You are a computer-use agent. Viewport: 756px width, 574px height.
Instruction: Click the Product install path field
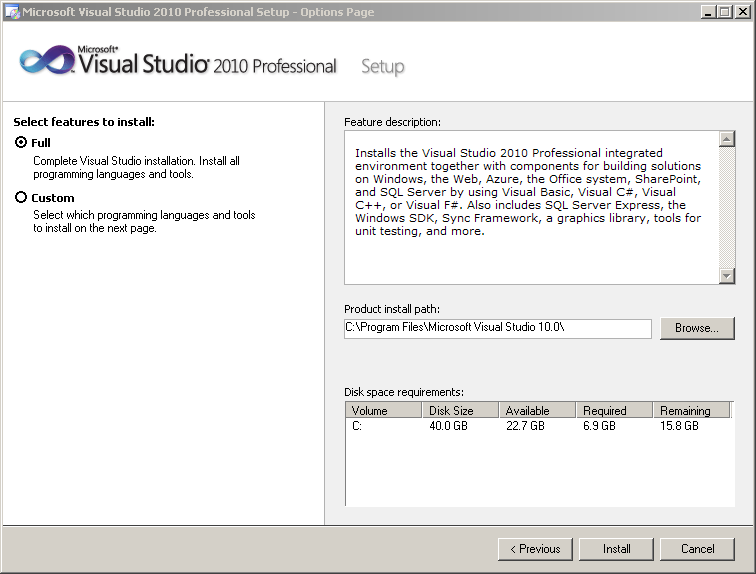(x=498, y=328)
